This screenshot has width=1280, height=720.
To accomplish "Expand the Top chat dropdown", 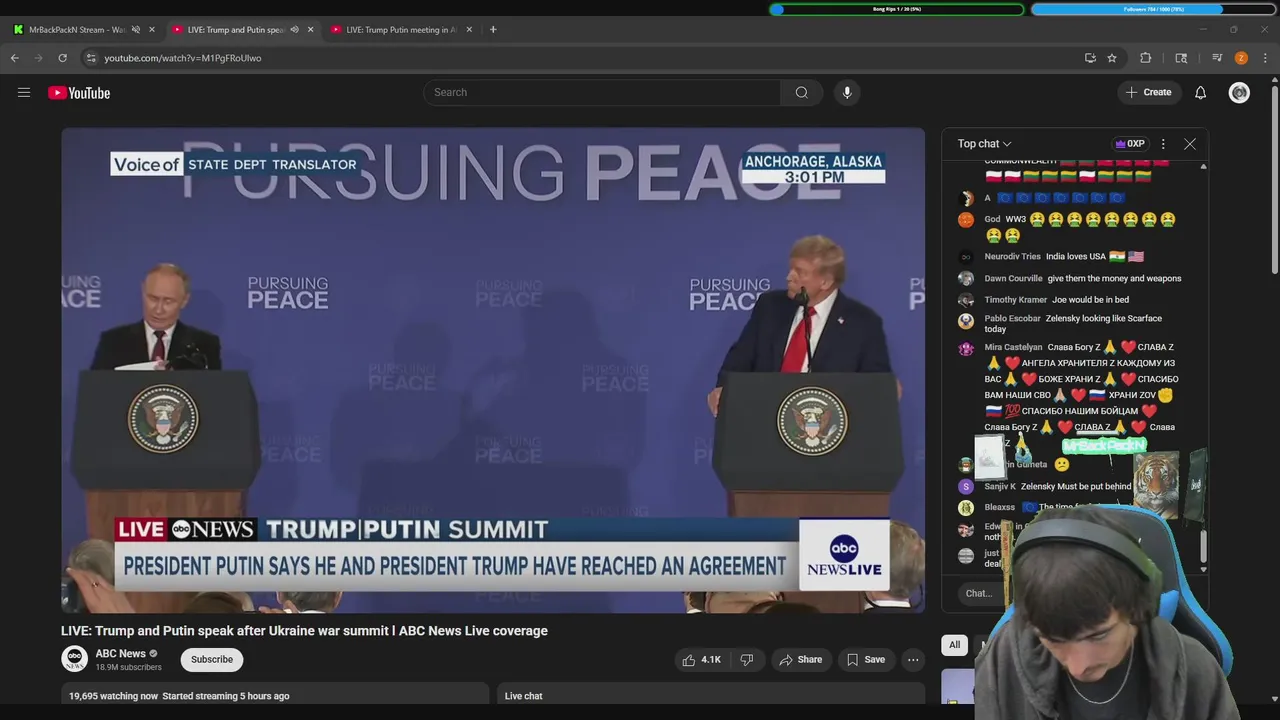I will (x=984, y=144).
